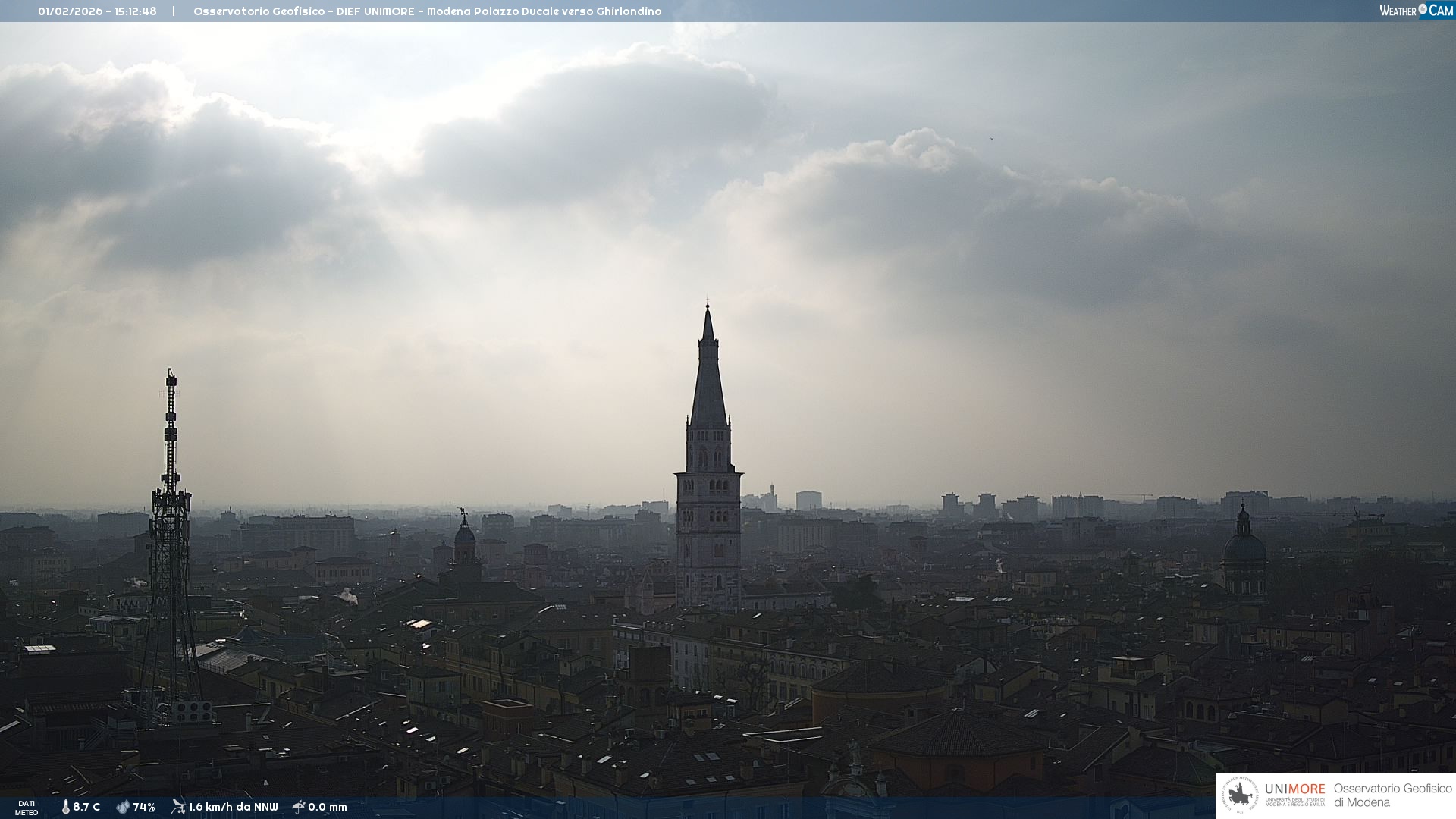Click the UNIMORE horseman seal emblem
The image size is (1456, 819).
(1240, 795)
